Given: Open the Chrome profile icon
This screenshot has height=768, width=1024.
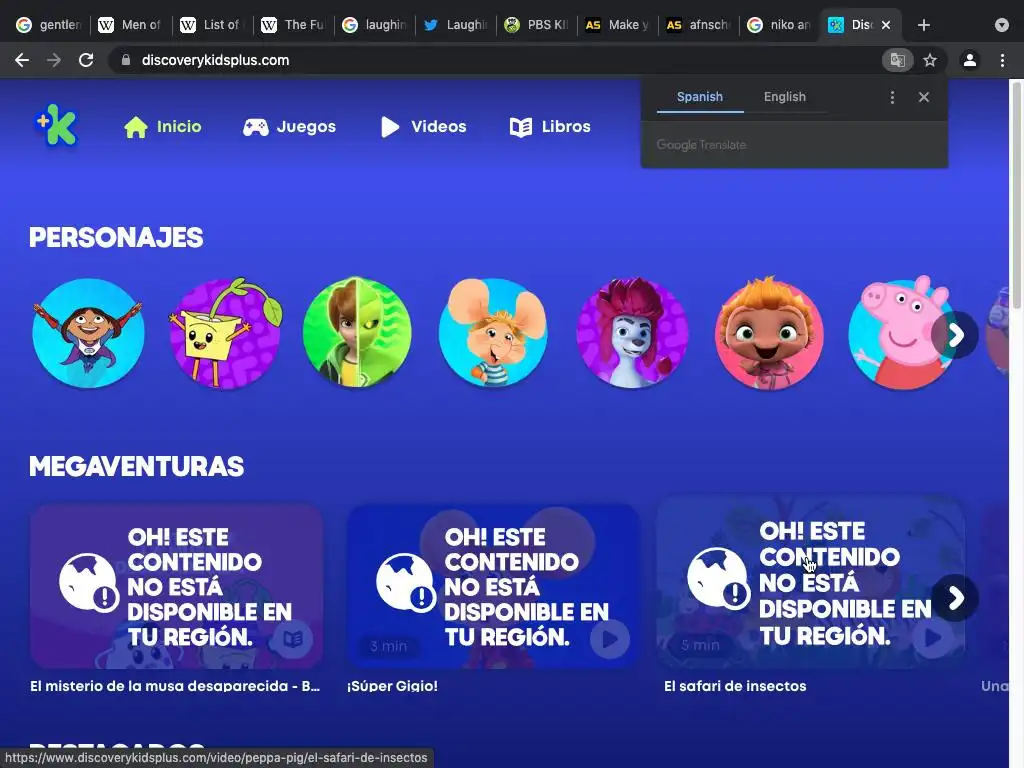Looking at the screenshot, I should [970, 60].
